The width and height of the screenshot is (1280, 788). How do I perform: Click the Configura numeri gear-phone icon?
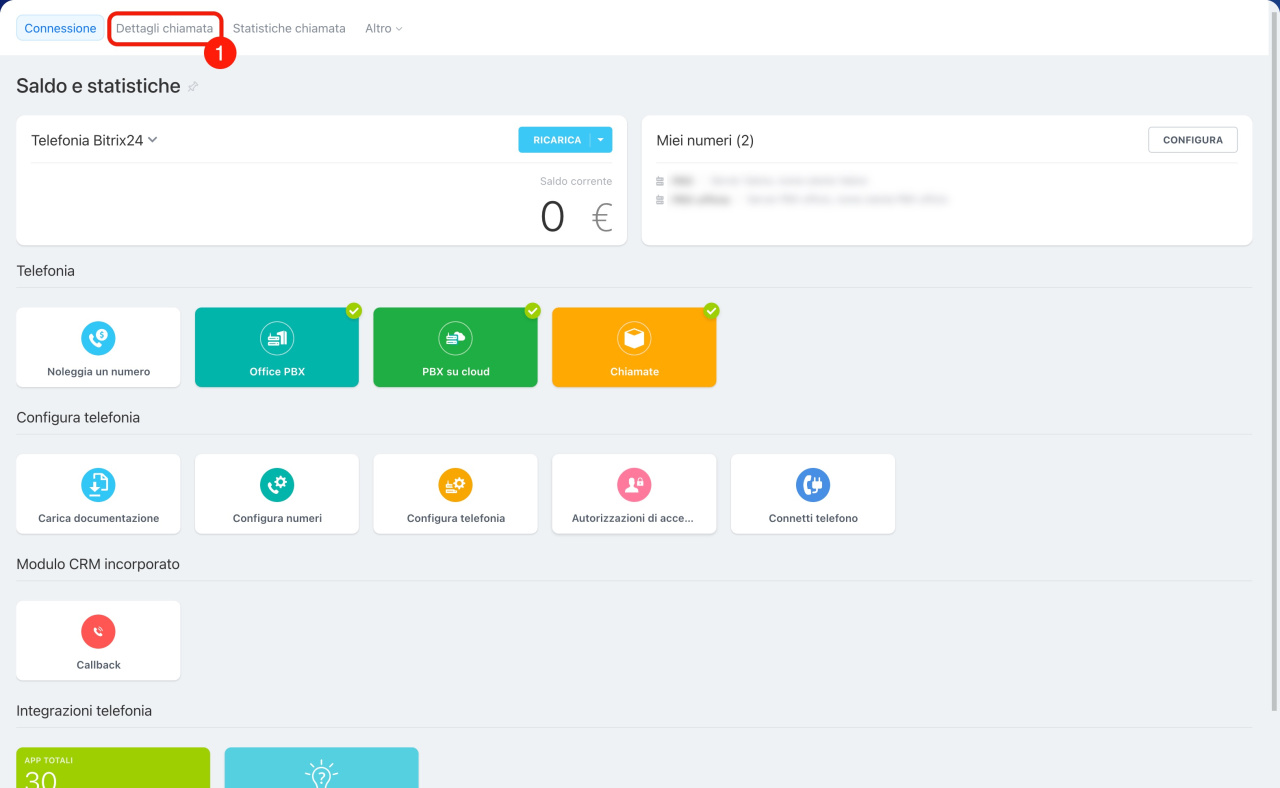pyautogui.click(x=277, y=485)
